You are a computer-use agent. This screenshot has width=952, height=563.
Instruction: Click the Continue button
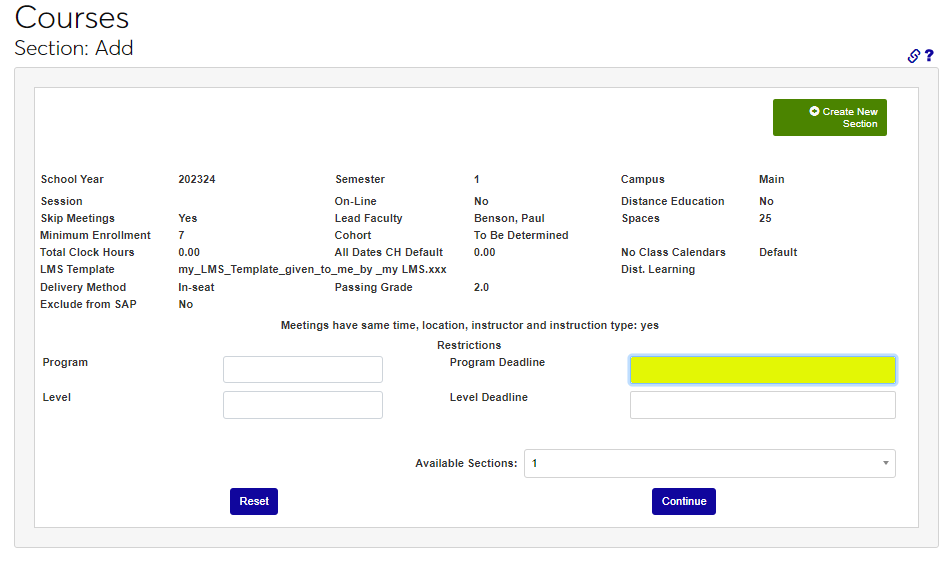pos(683,501)
